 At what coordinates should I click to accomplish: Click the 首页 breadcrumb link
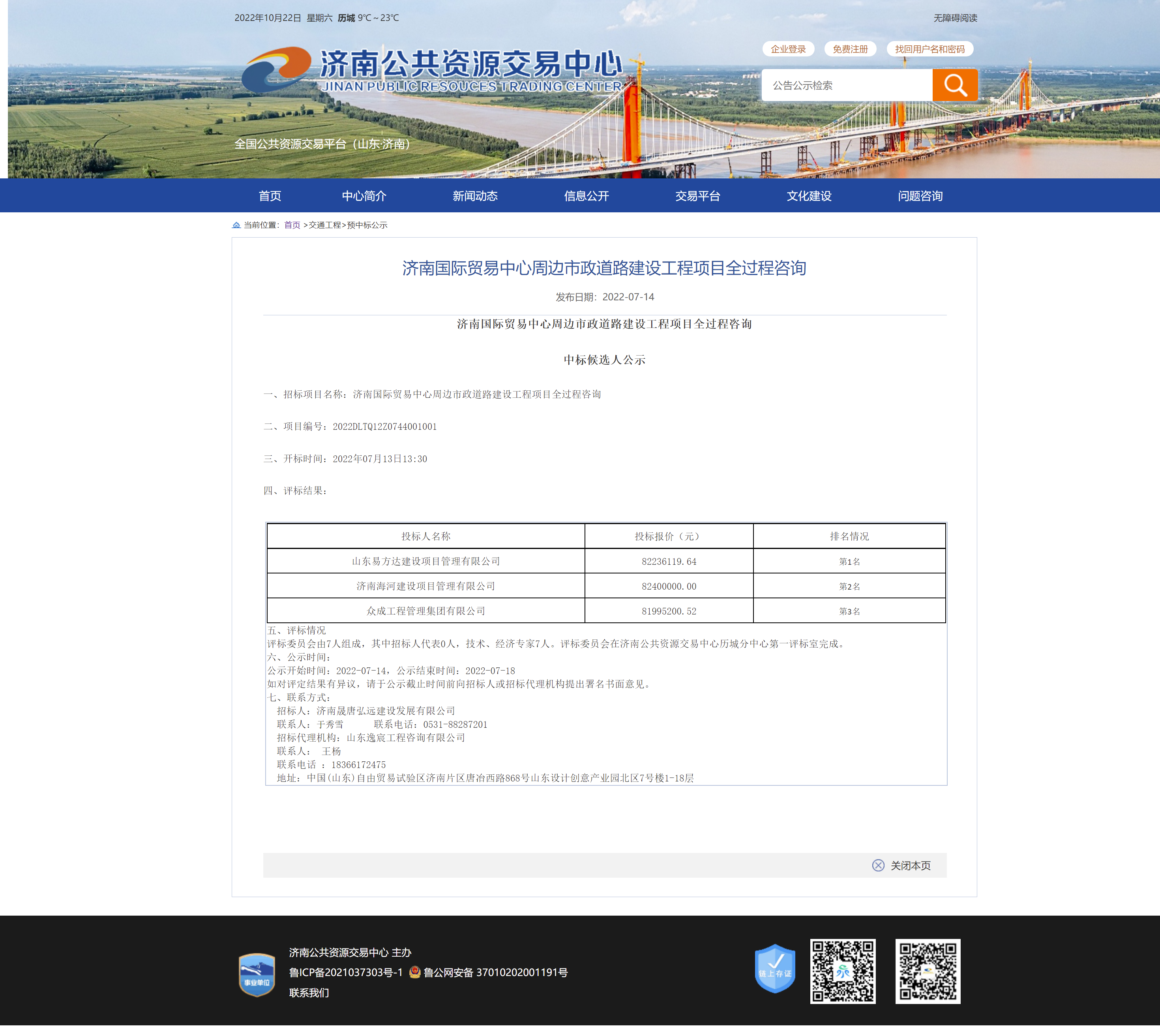(x=292, y=225)
